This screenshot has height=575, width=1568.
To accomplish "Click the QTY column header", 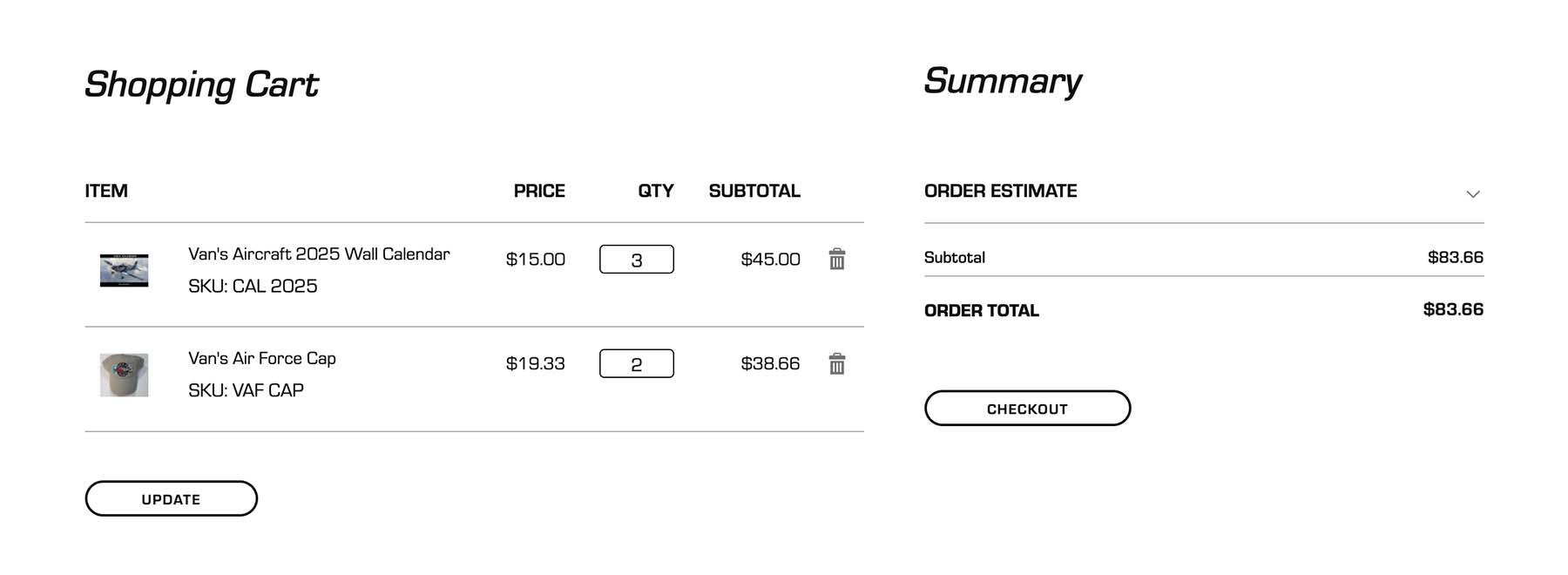I will (655, 190).
